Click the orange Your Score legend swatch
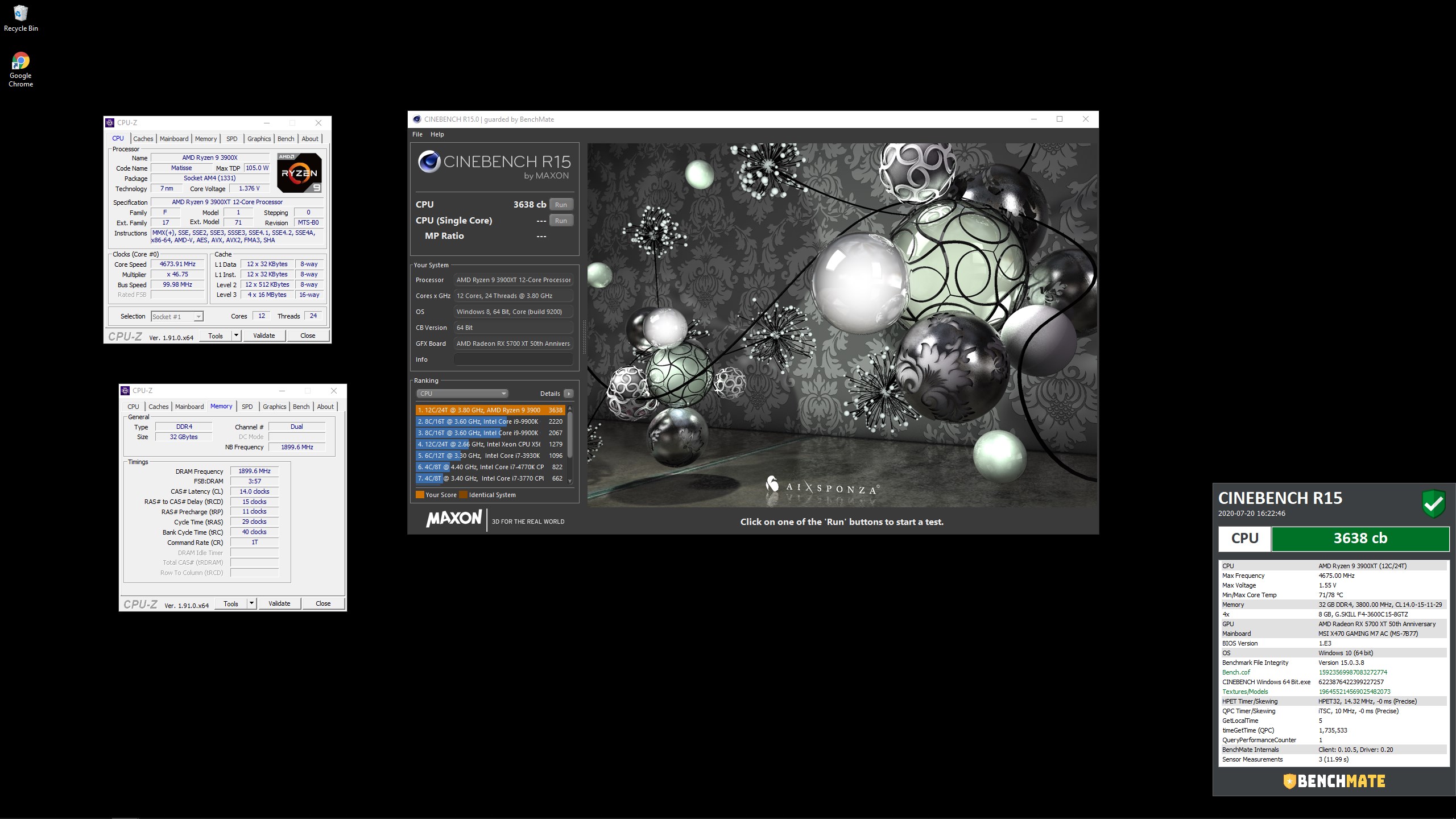The width and height of the screenshot is (1456, 819). click(x=420, y=495)
